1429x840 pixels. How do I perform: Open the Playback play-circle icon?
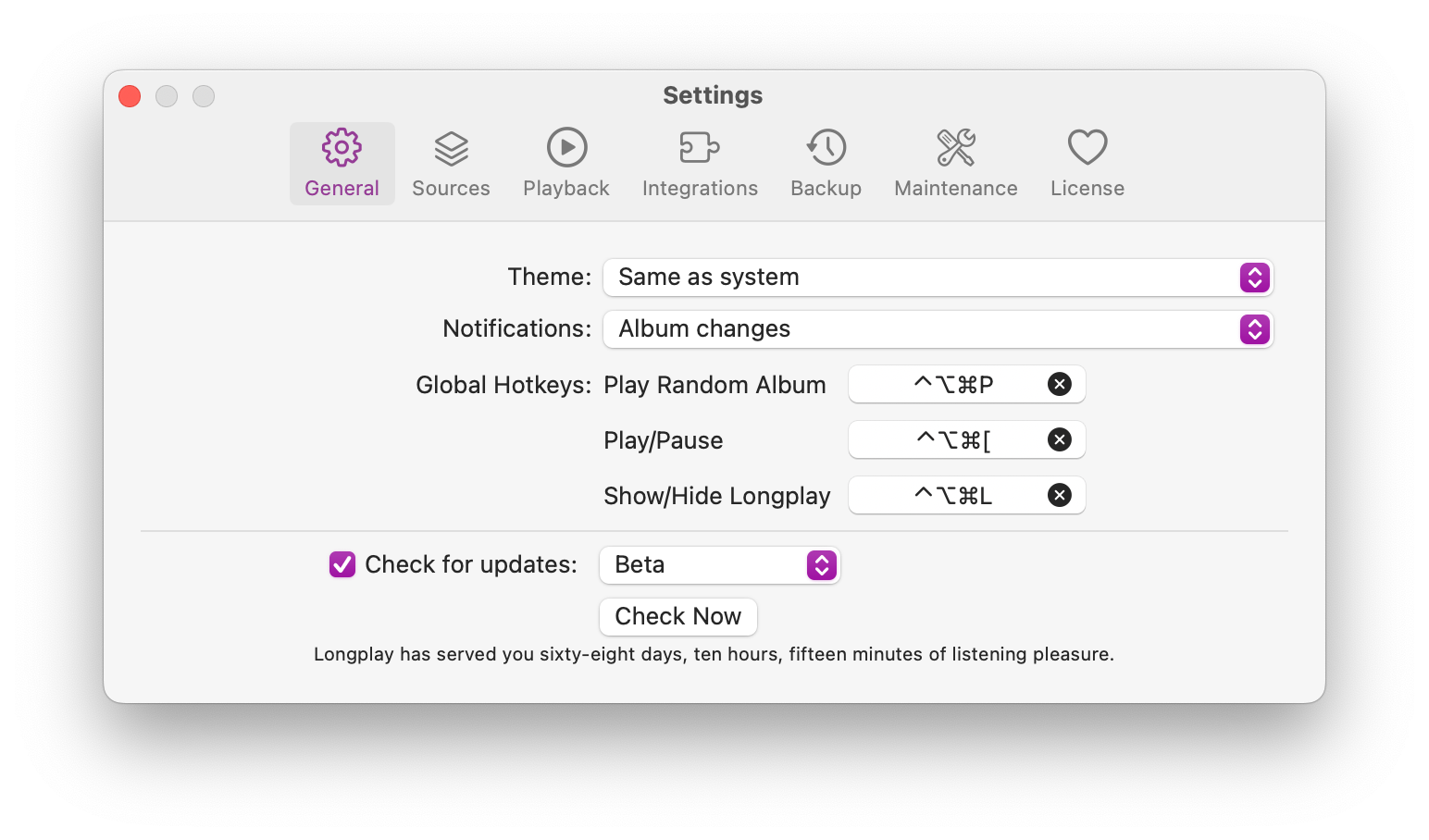pos(566,148)
